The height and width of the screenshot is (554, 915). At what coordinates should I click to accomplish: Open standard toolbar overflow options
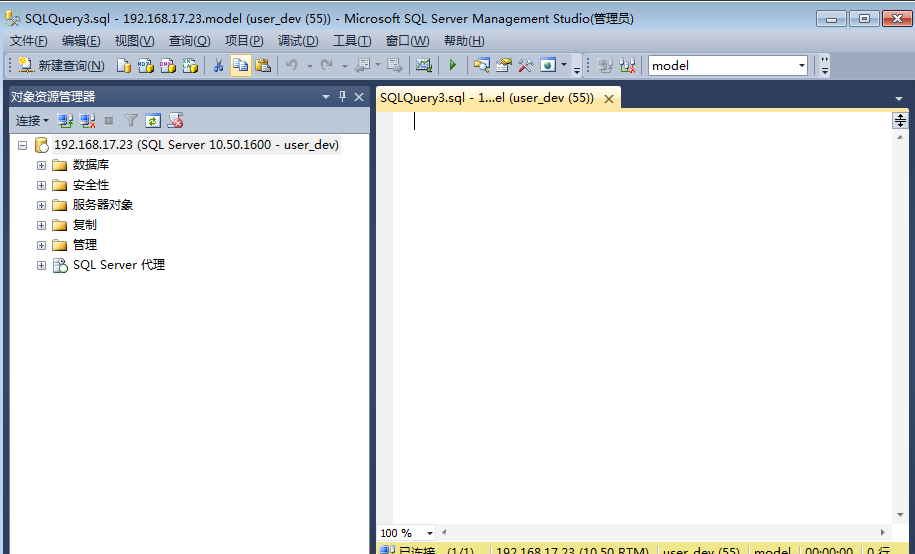click(x=577, y=66)
